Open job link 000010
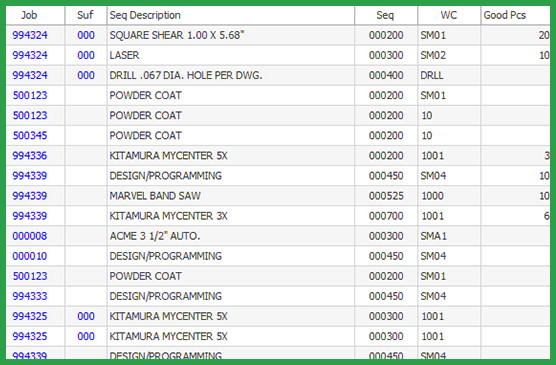 (30, 256)
